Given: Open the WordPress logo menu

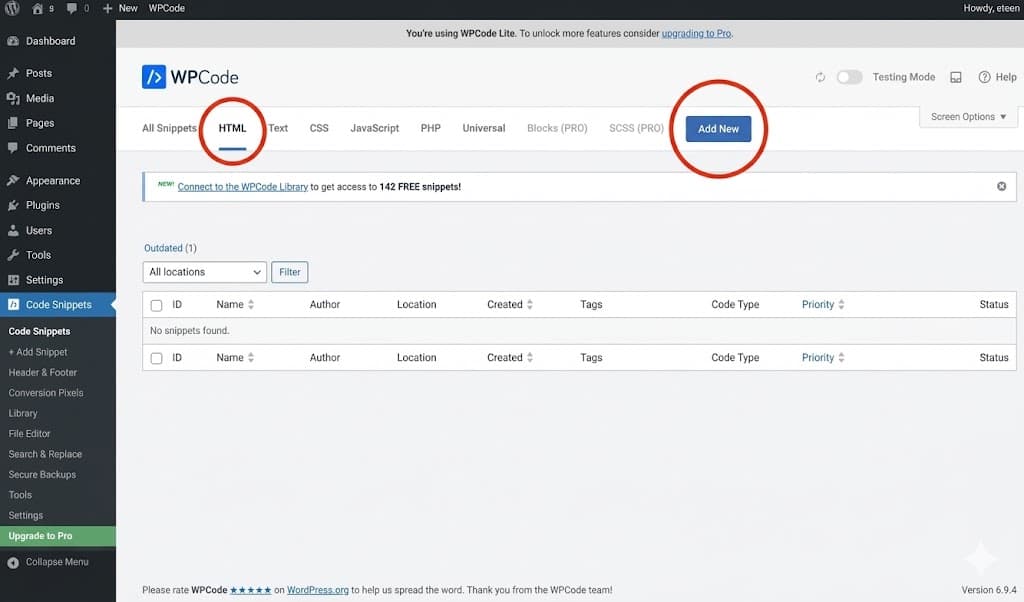Looking at the screenshot, I should [10, 8].
